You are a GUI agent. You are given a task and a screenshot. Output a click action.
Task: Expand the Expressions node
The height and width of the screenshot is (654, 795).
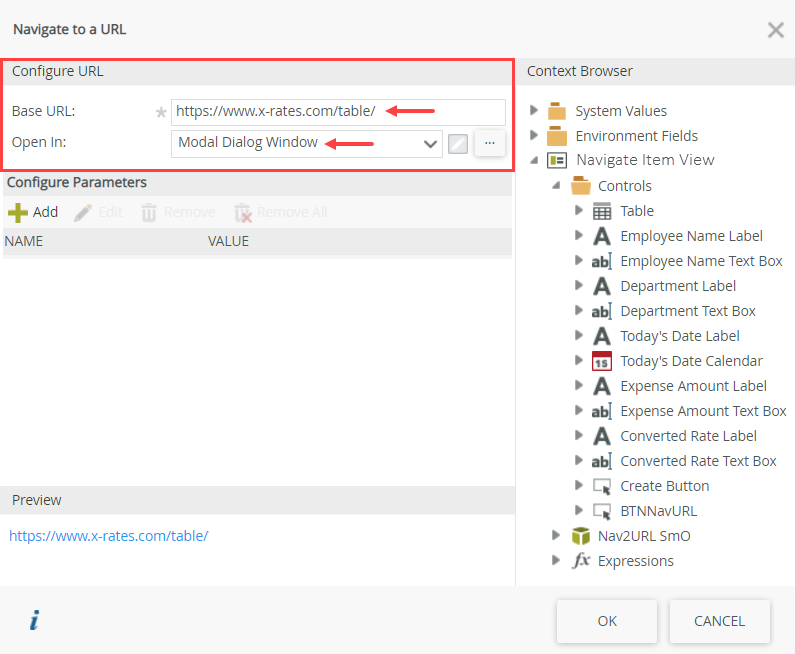pos(556,560)
